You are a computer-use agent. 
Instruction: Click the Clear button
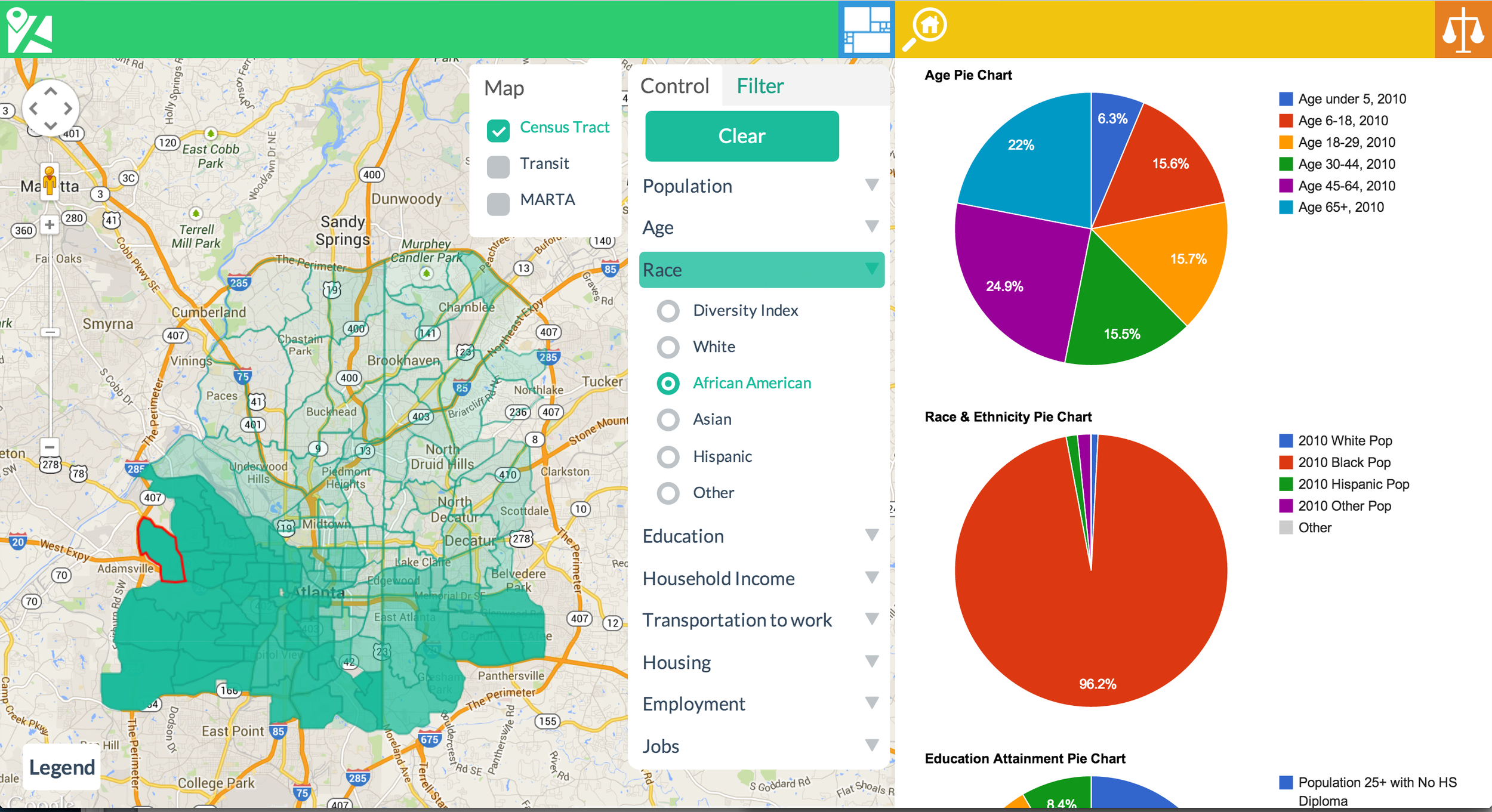(x=742, y=136)
